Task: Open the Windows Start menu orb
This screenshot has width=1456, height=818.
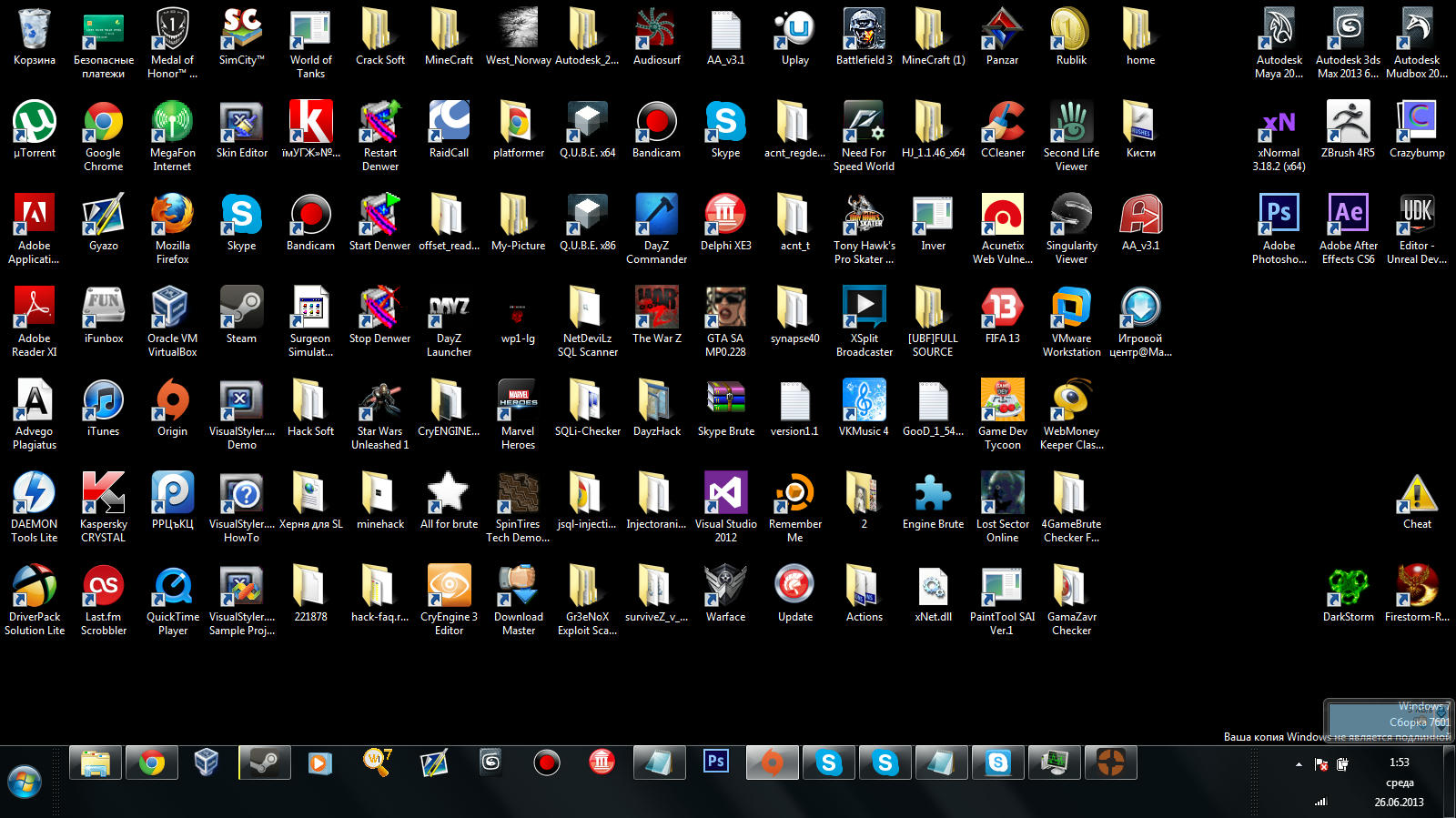Action: (25, 782)
